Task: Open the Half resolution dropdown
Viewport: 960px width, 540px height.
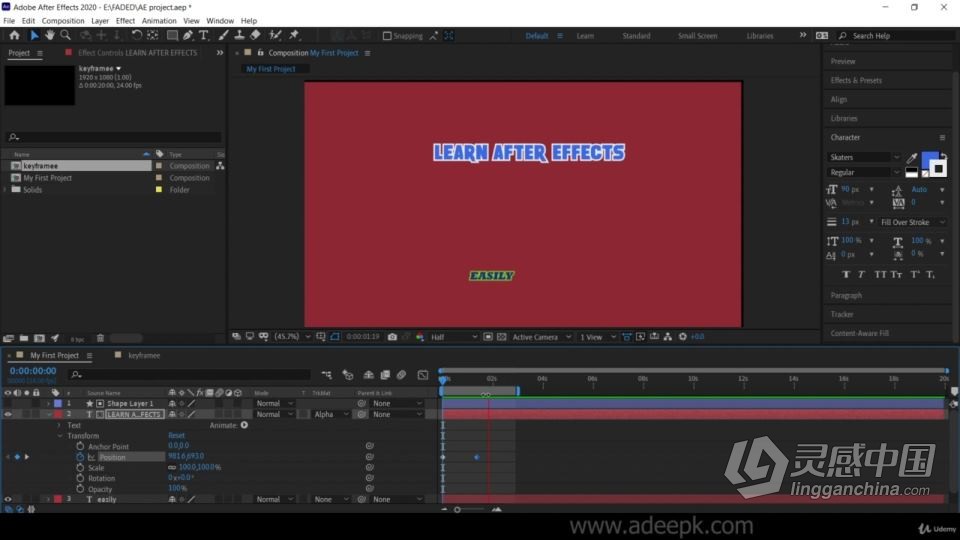Action: [453, 337]
